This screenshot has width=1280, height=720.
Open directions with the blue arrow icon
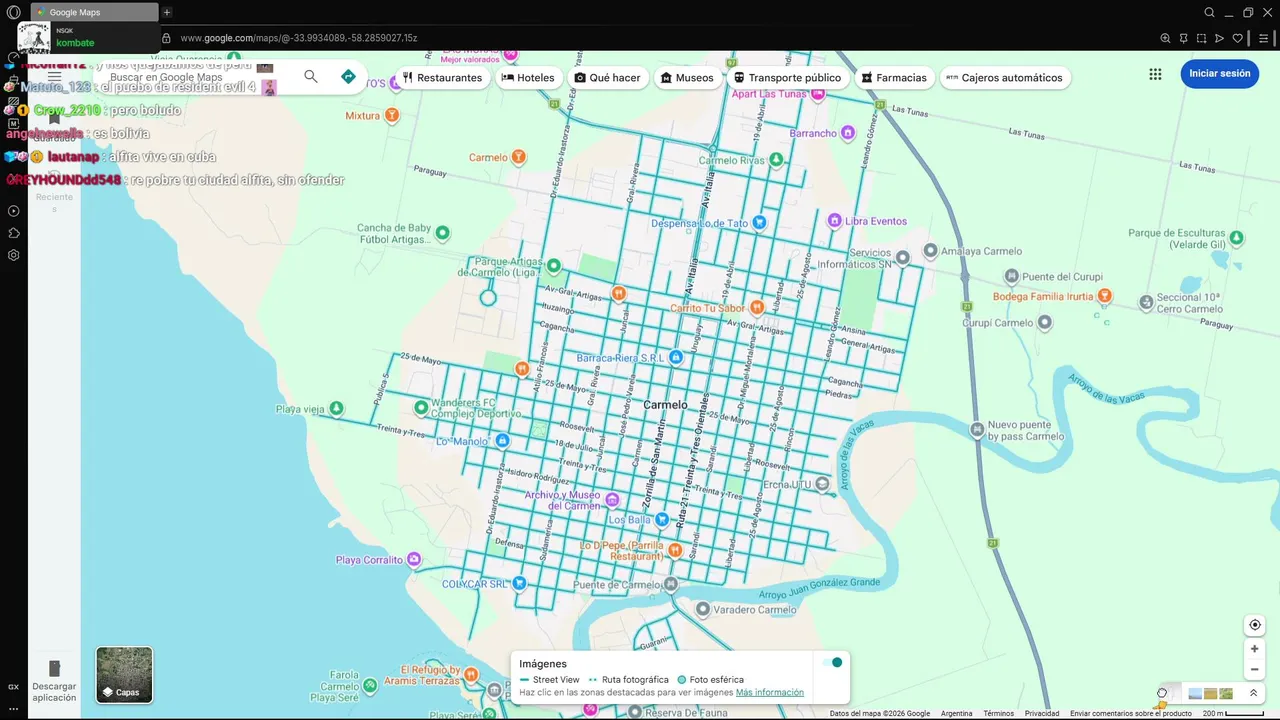click(x=348, y=77)
